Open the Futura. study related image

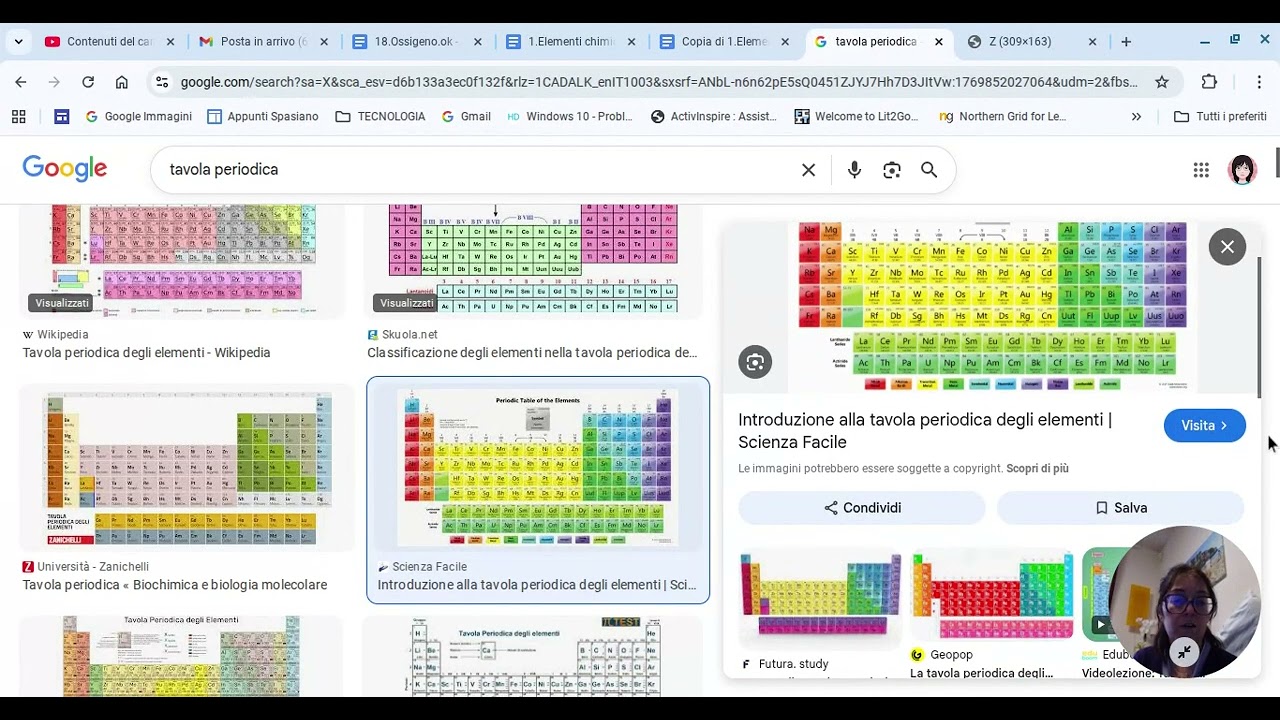820,594
